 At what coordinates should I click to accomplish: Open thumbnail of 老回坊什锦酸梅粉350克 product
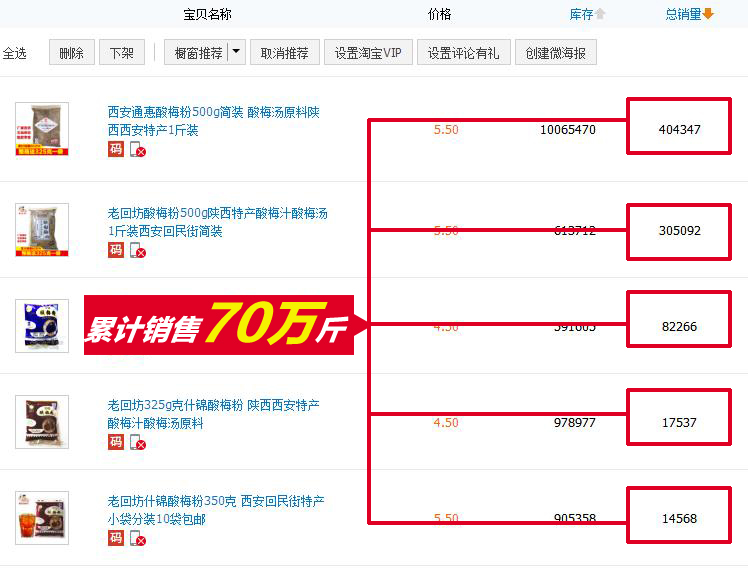tap(42, 518)
